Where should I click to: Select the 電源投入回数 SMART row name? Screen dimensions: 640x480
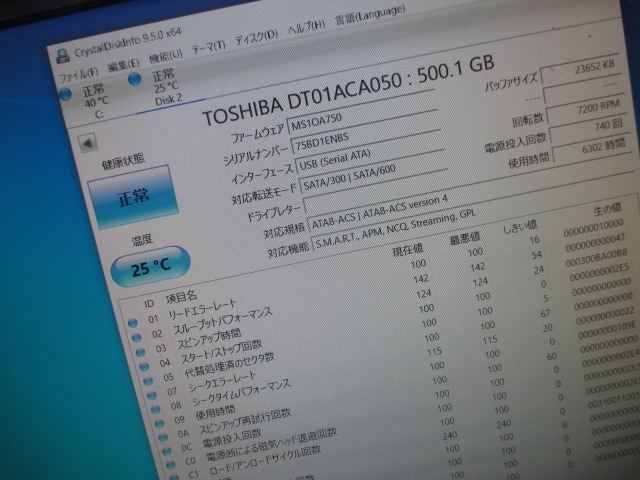point(232,439)
